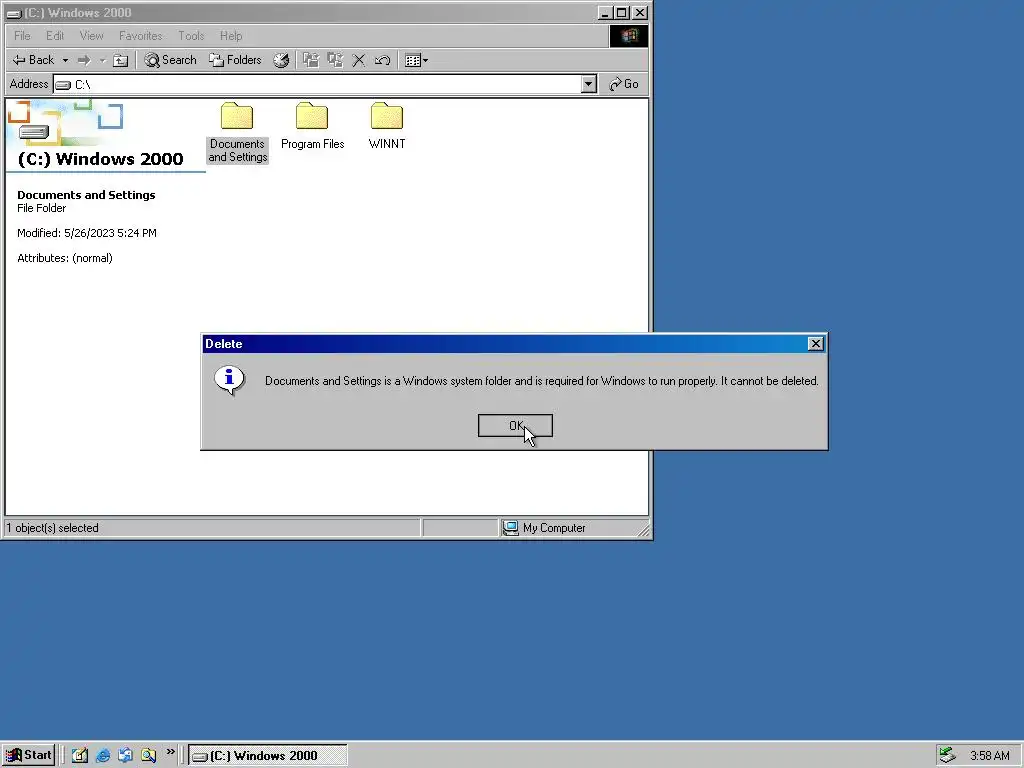This screenshot has width=1024, height=768.
Task: Select the WINNT folder icon
Action: [x=387, y=116]
